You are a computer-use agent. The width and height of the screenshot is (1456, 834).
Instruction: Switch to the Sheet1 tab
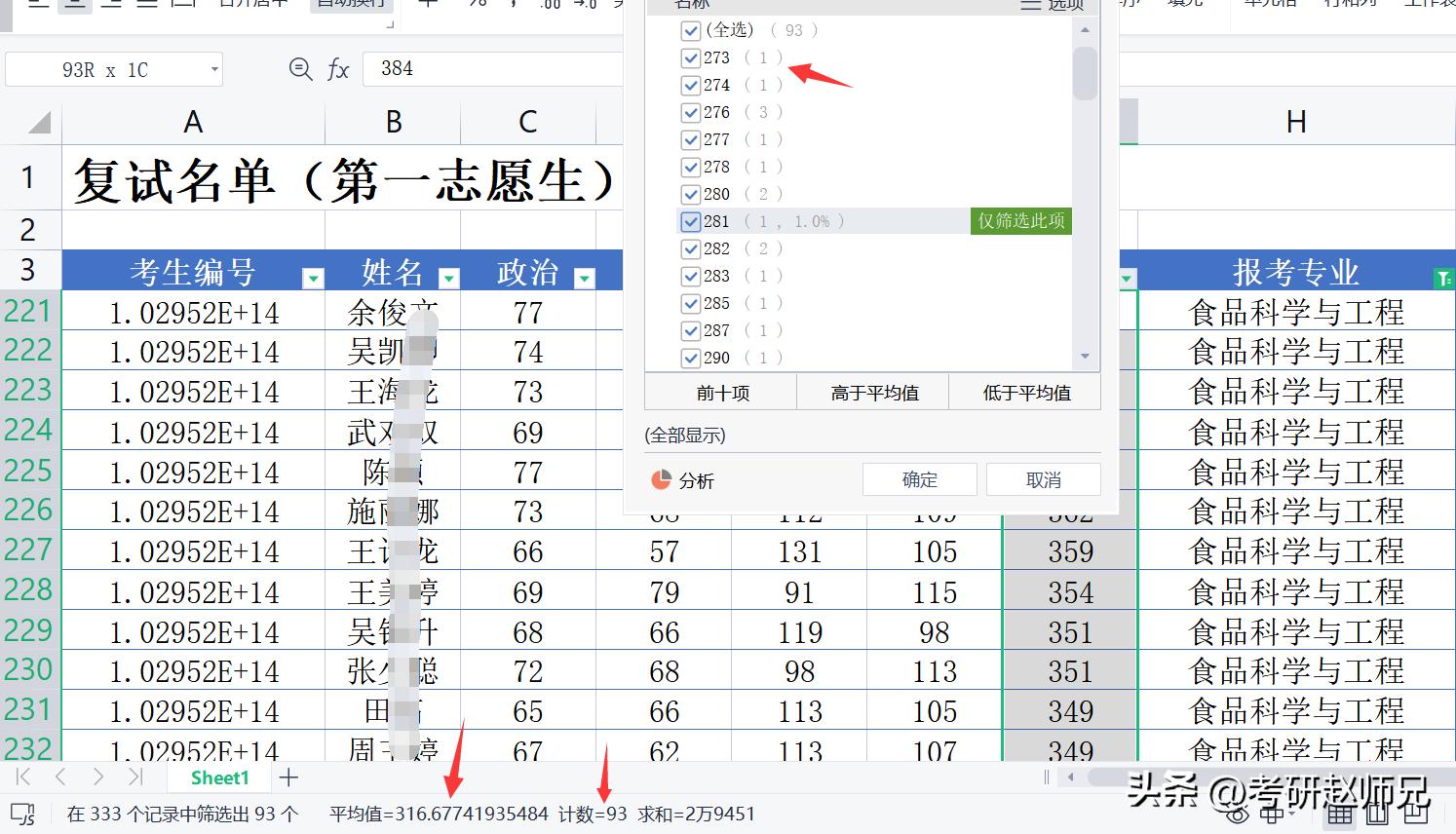[219, 777]
